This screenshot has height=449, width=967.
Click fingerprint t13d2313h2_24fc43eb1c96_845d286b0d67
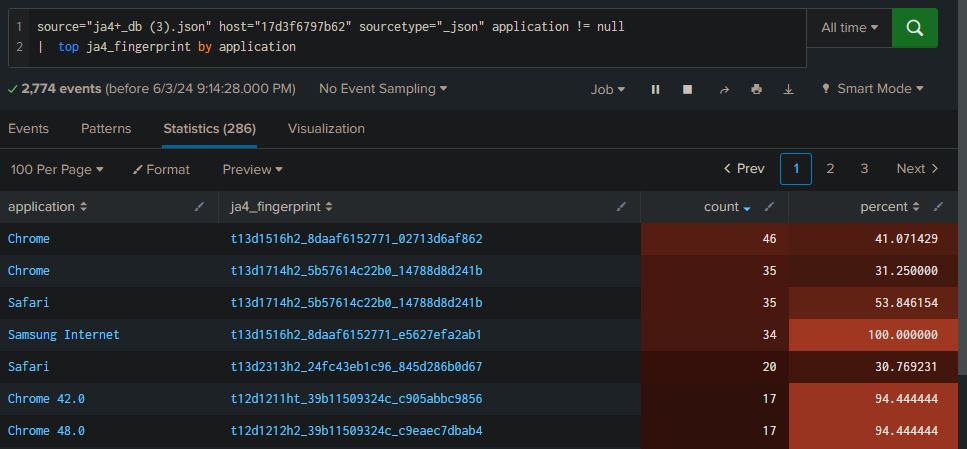[x=356, y=367]
